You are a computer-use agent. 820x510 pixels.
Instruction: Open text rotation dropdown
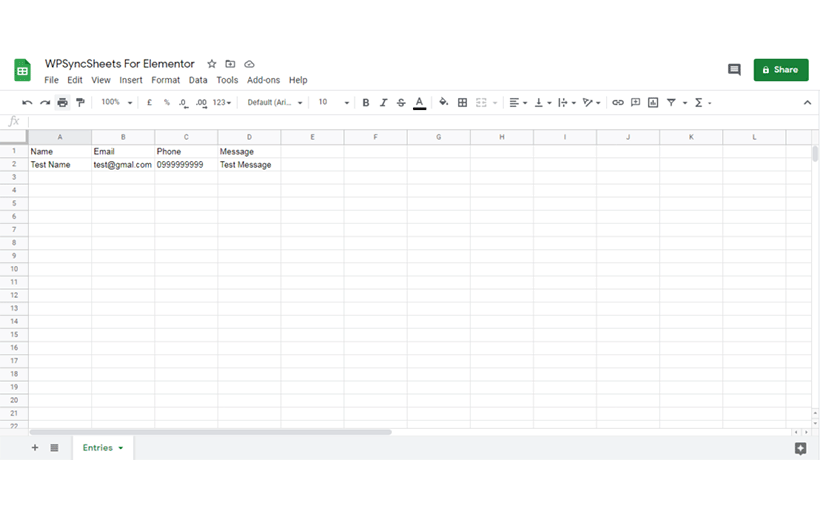point(591,103)
